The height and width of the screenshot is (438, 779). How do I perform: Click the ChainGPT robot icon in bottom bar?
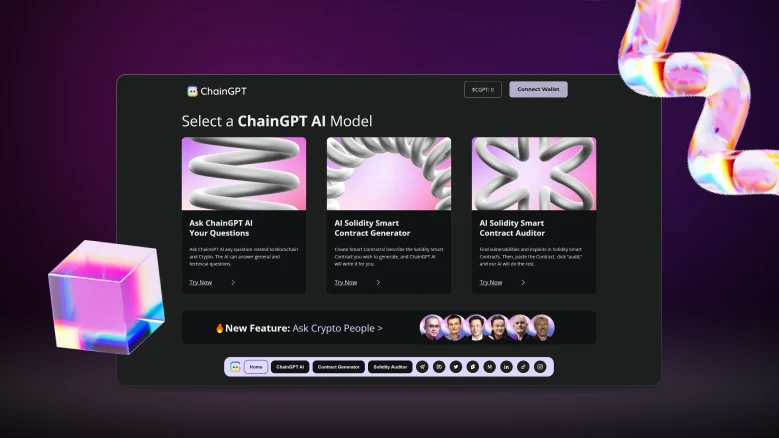tap(235, 367)
